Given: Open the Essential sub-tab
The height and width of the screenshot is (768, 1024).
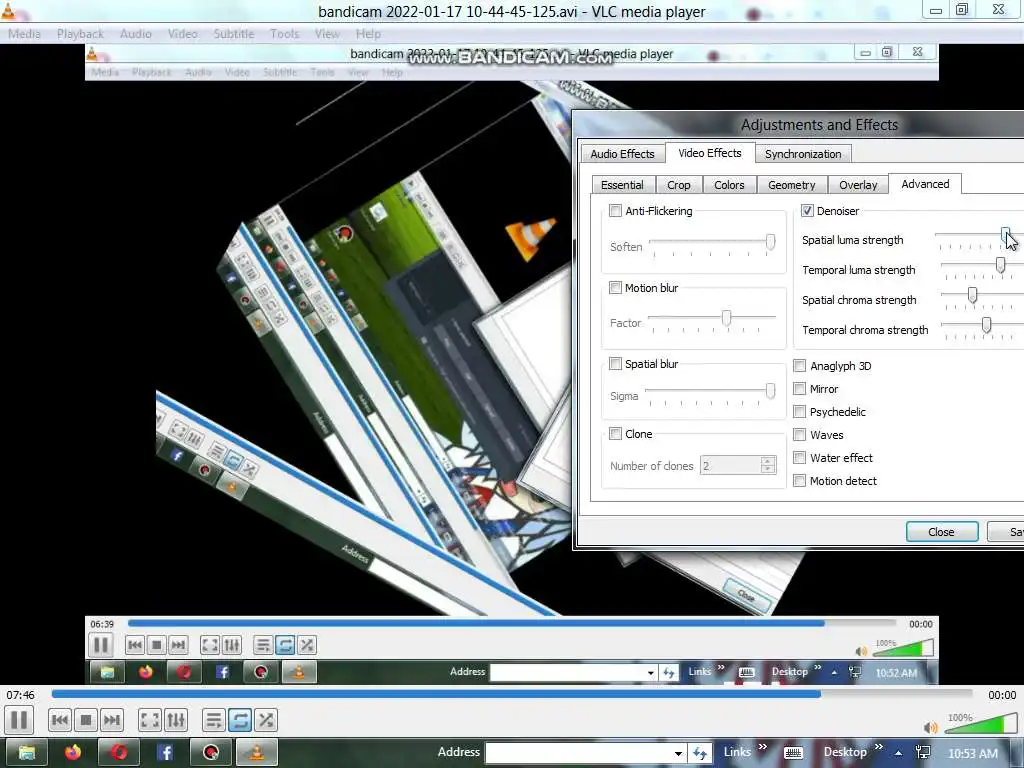Looking at the screenshot, I should pos(622,185).
